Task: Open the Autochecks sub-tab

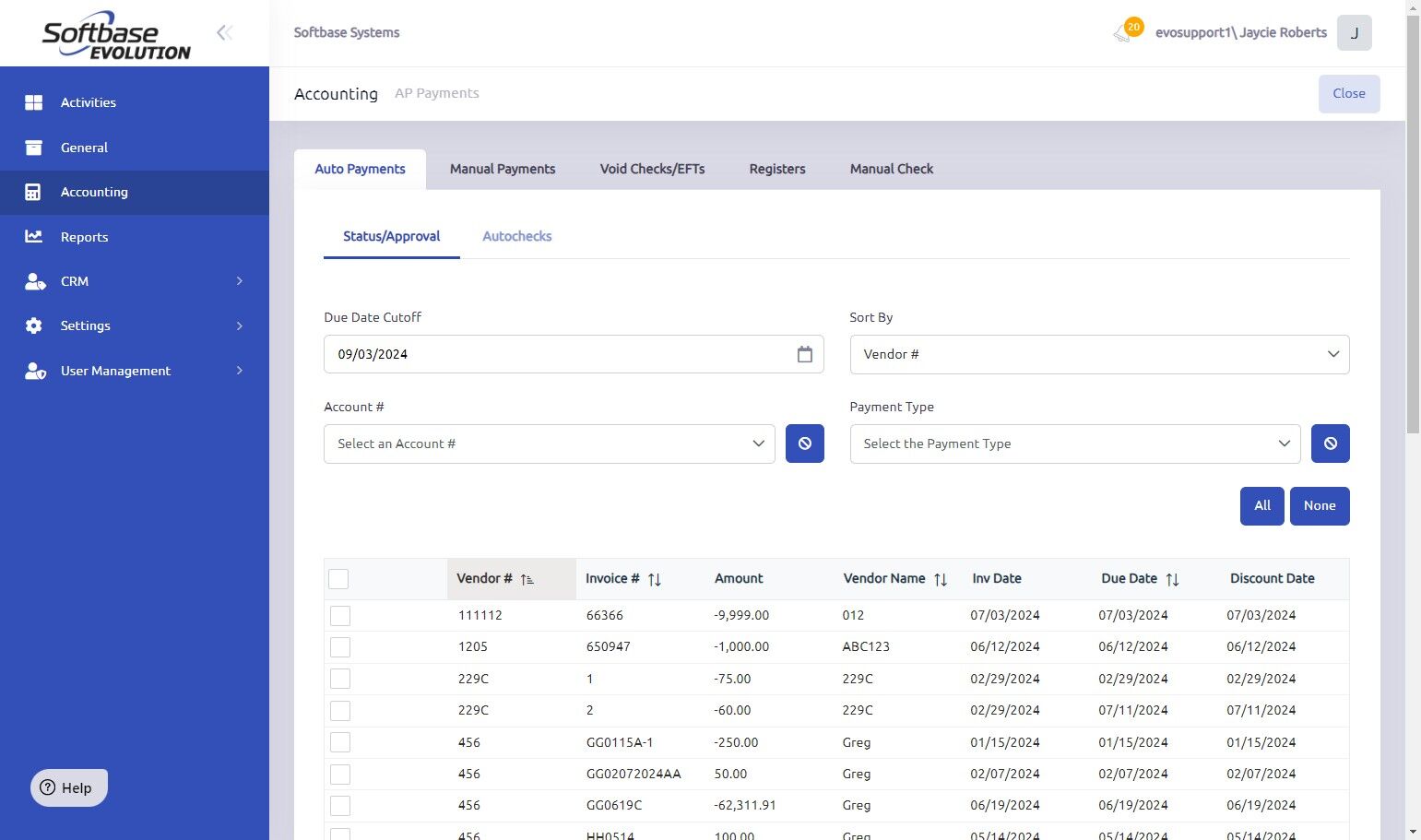Action: pyautogui.click(x=516, y=236)
